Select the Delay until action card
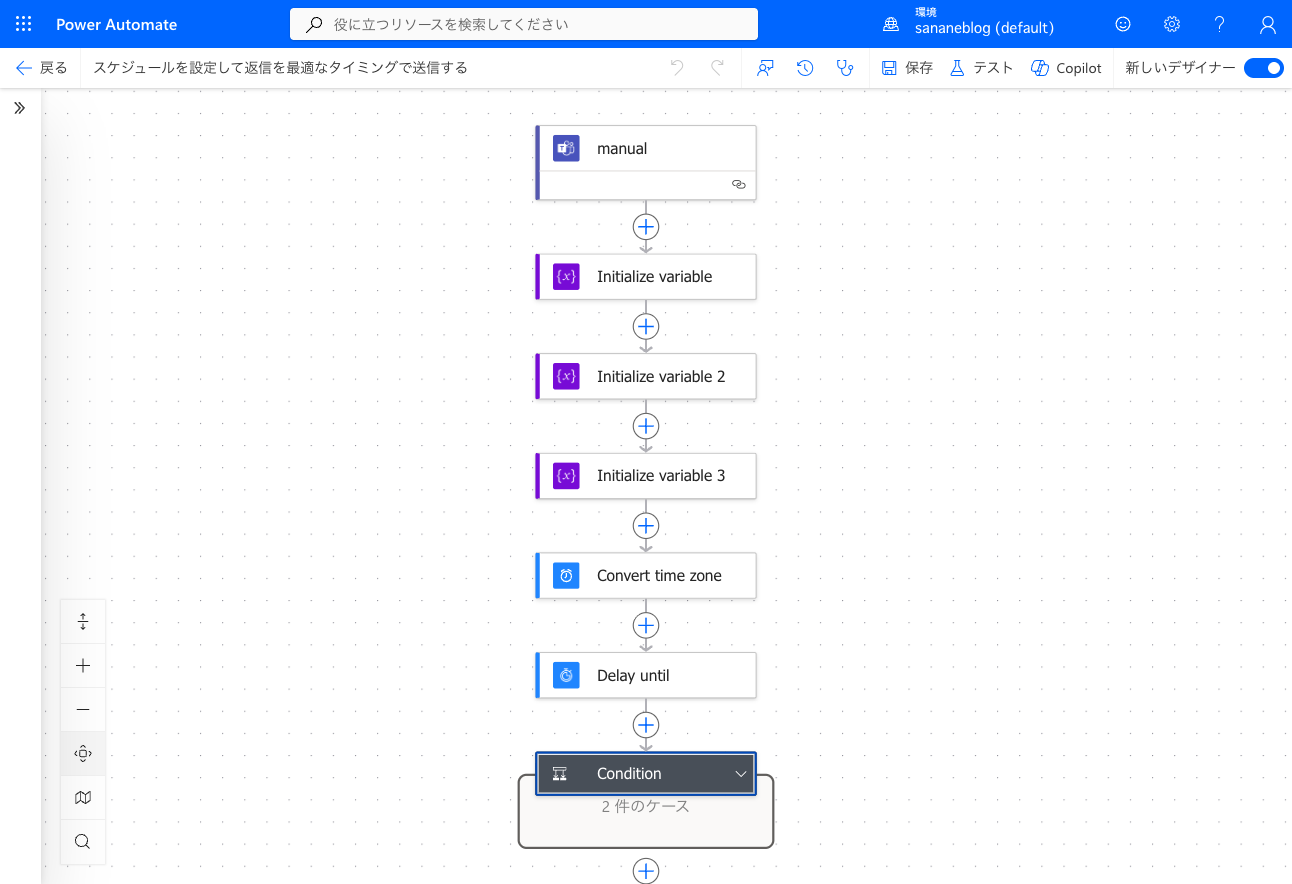The image size is (1292, 884). [x=646, y=675]
